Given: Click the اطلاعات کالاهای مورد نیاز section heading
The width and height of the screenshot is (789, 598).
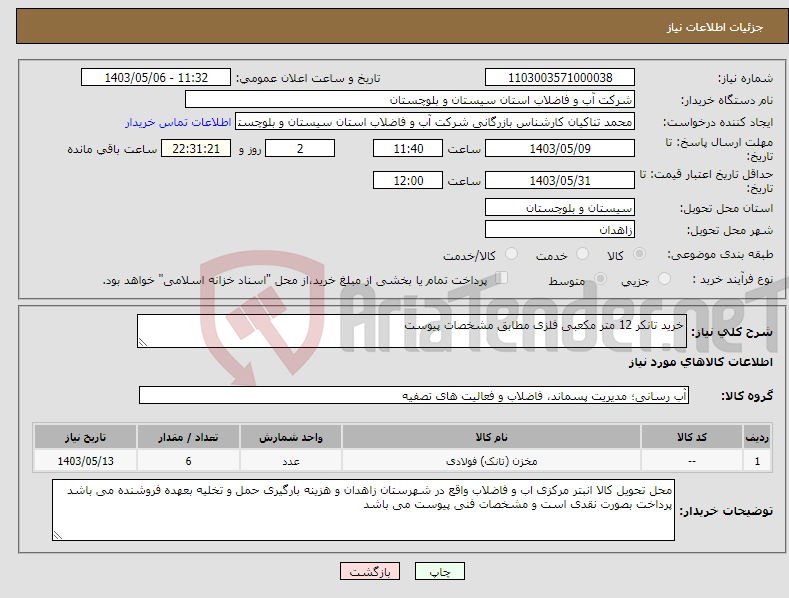Looking at the screenshot, I should pos(700,362).
